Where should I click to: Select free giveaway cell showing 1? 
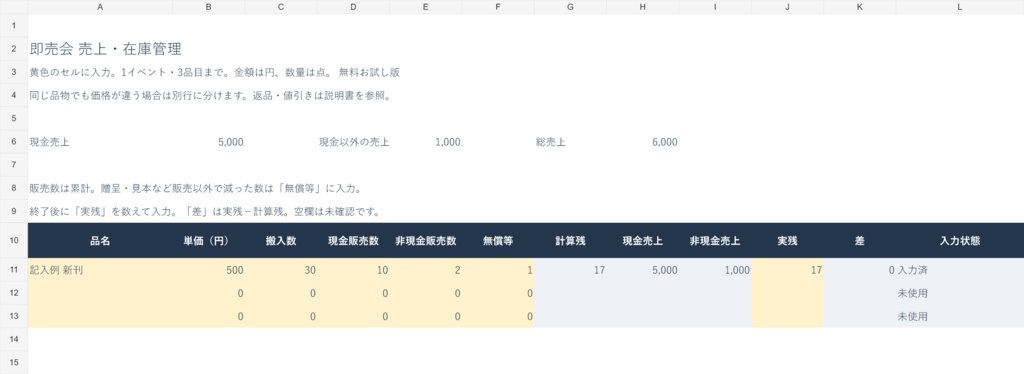click(498, 270)
